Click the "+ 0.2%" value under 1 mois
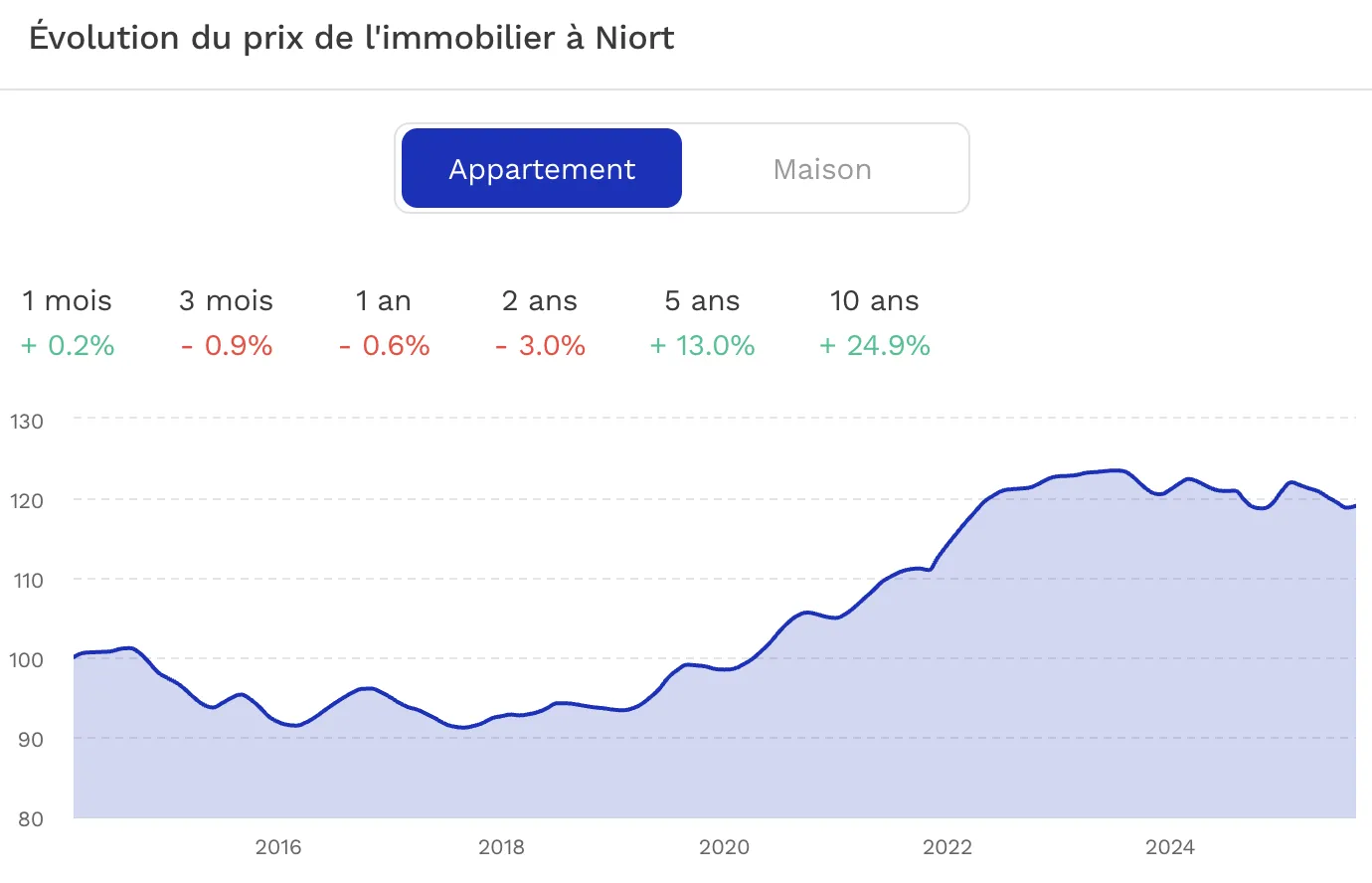This screenshot has width=1372, height=883. point(66,345)
